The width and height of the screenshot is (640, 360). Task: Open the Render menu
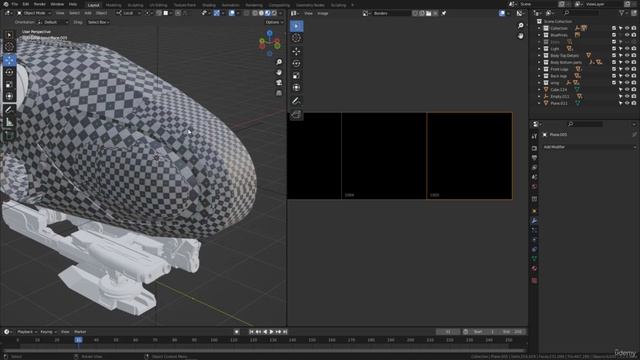click(40, 4)
